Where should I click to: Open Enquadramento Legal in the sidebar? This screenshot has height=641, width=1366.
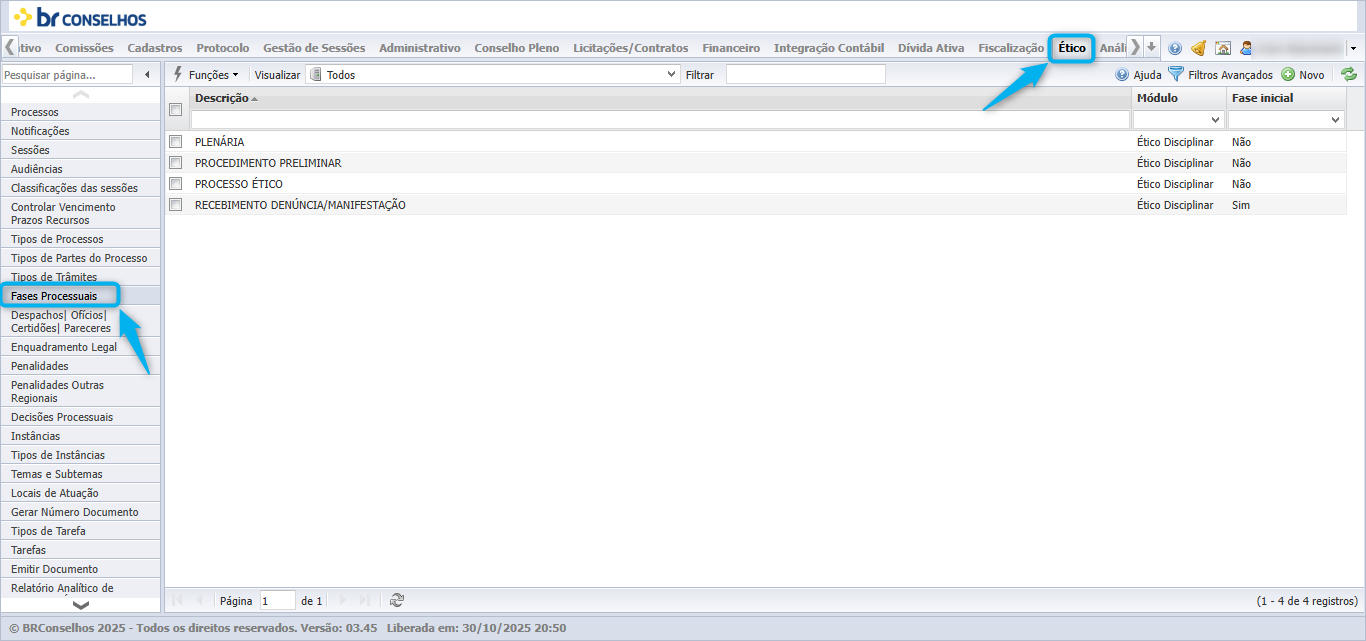pyautogui.click(x=81, y=347)
